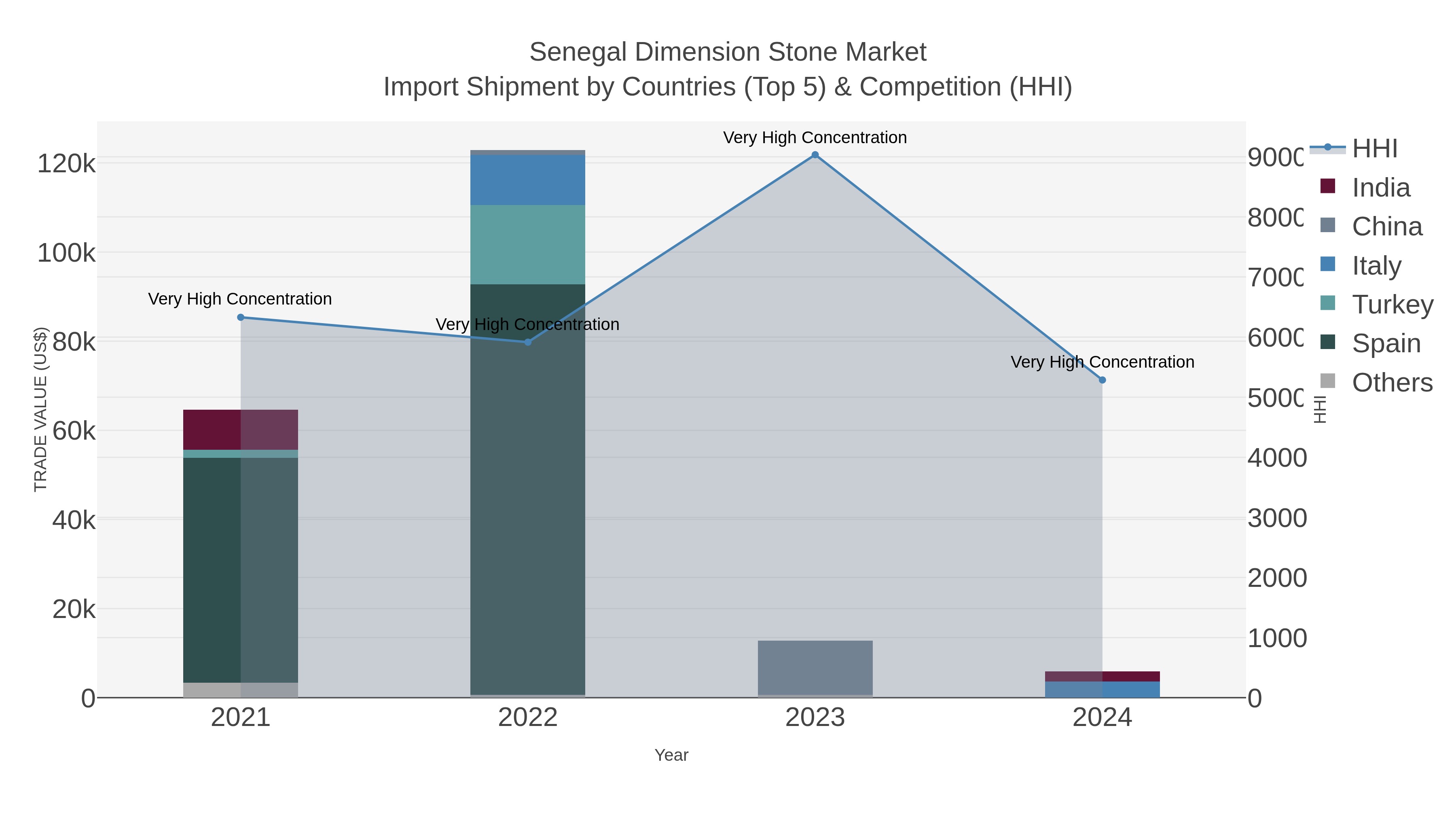Toggle the Turkey legend entry

tap(1376, 305)
